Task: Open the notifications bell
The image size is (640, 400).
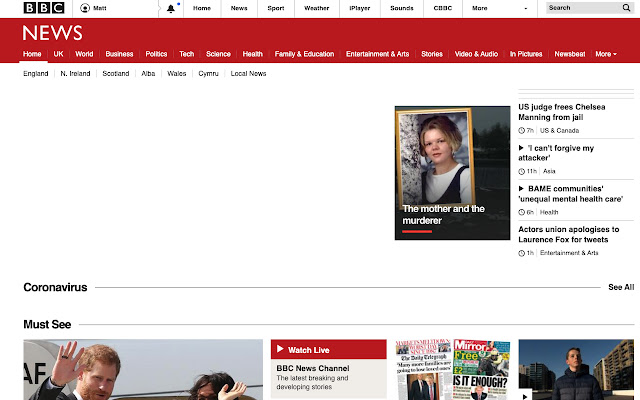Action: coord(171,8)
